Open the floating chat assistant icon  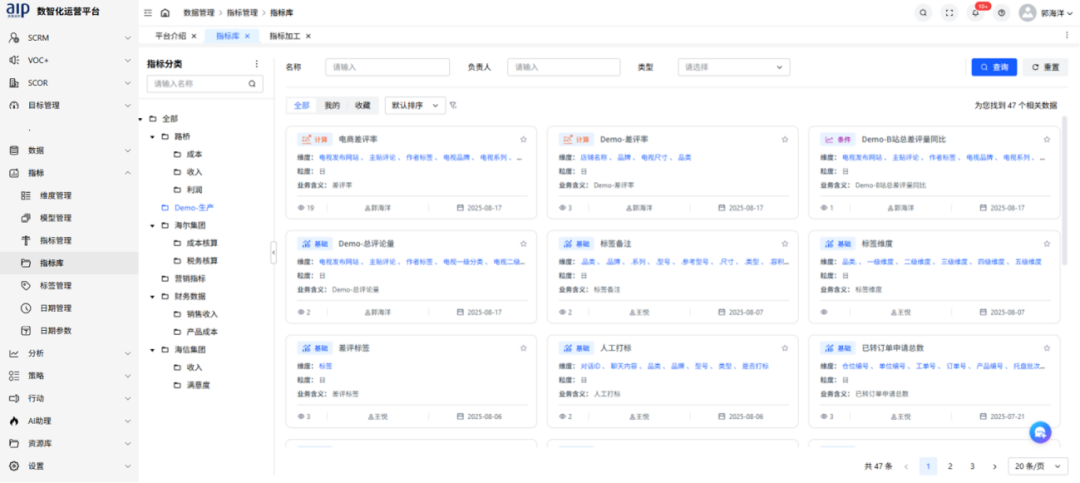[x=1040, y=431]
